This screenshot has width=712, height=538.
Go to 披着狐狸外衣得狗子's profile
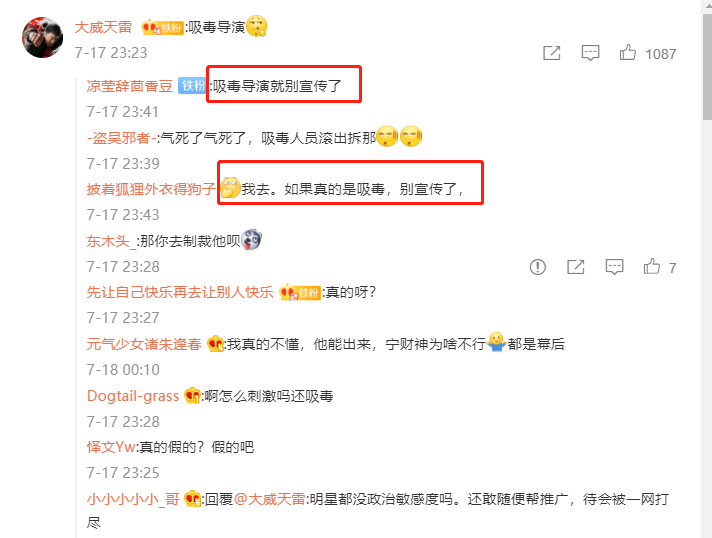pyautogui.click(x=151, y=189)
